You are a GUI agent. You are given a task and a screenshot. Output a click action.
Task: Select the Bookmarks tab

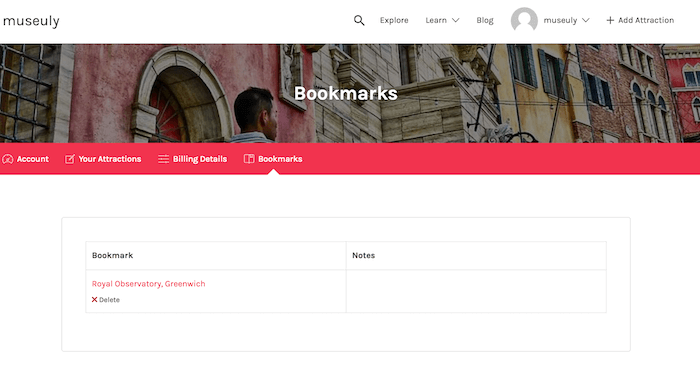(x=273, y=159)
